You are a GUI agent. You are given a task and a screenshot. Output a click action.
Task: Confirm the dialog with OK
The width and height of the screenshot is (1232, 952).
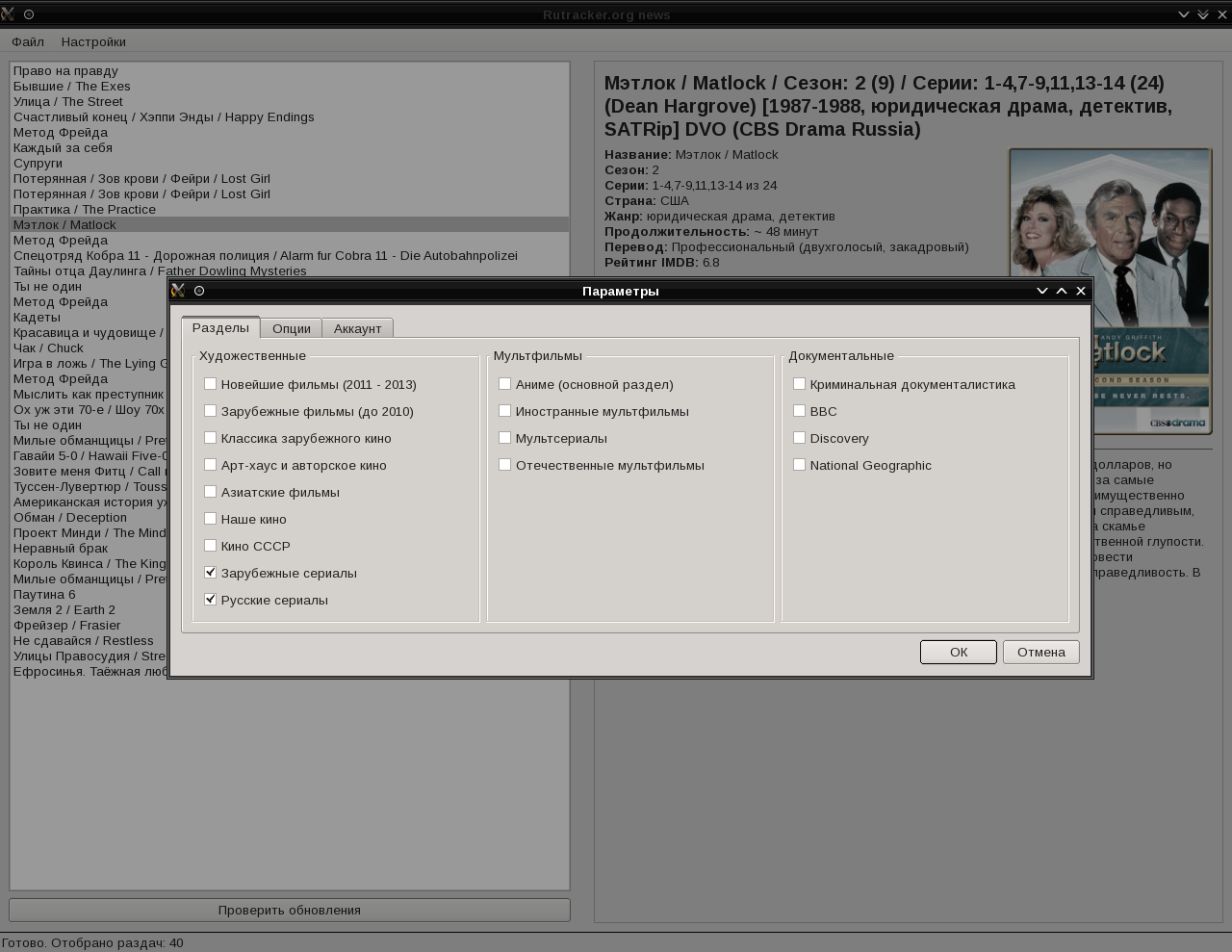(x=959, y=652)
